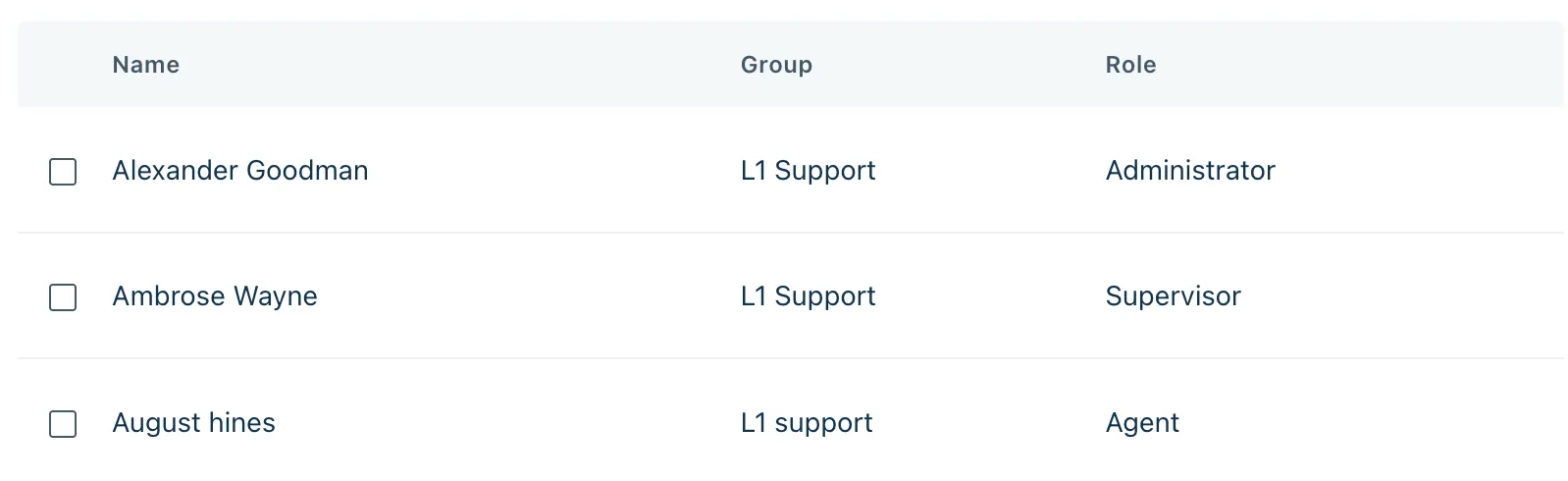This screenshot has height=481, width=1568.
Task: Select the Supervisor role cell
Action: (1173, 296)
